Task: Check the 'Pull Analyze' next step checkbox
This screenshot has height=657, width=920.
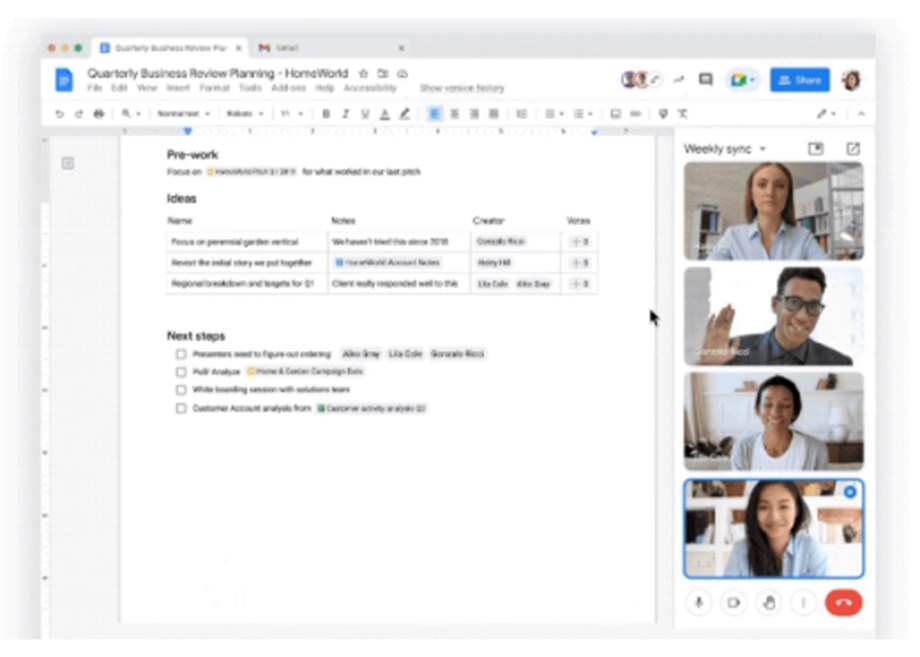Action: coord(180,372)
